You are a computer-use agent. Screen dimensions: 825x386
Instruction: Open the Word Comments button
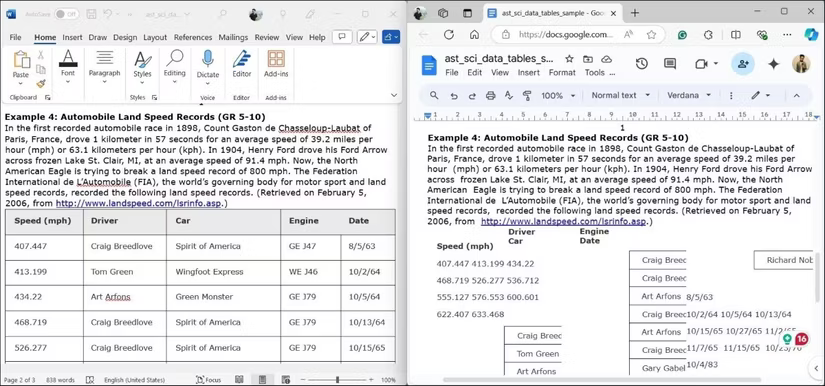coord(343,37)
